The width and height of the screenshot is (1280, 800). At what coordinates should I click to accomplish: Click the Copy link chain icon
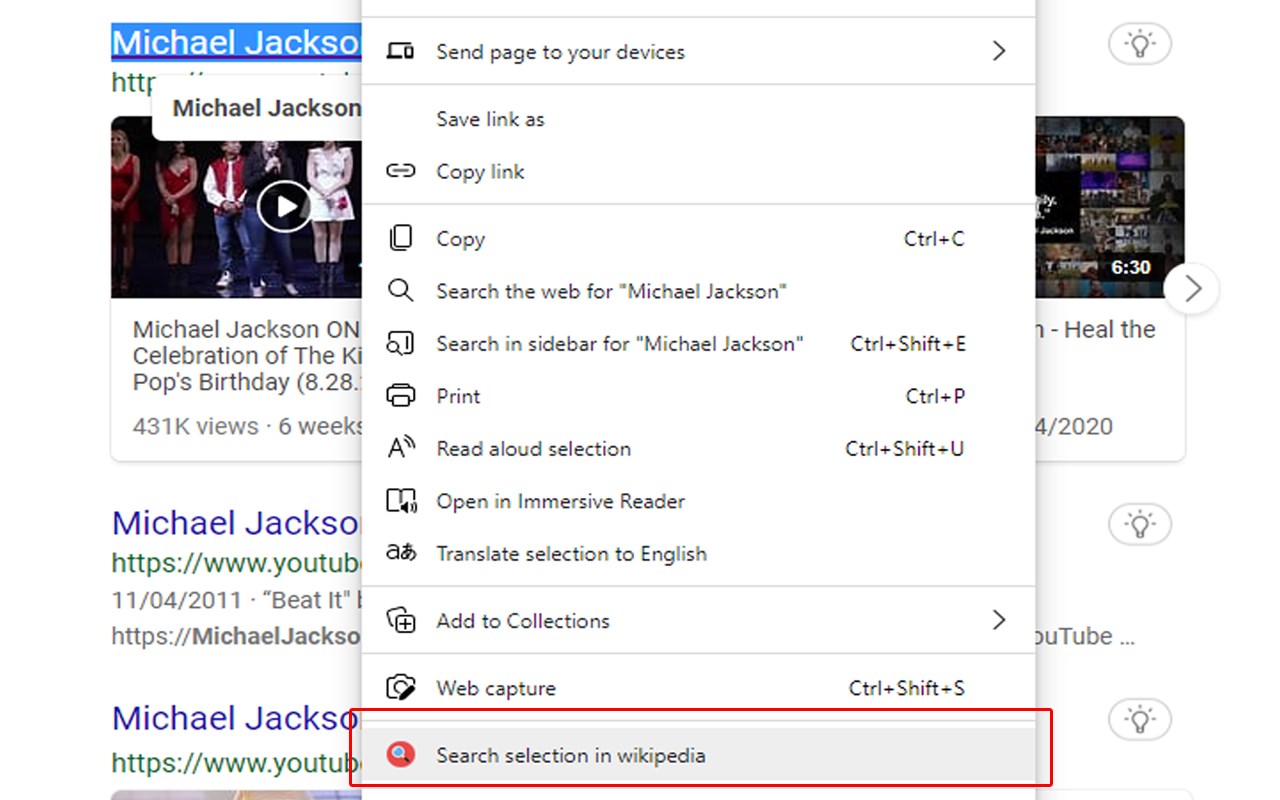click(400, 171)
